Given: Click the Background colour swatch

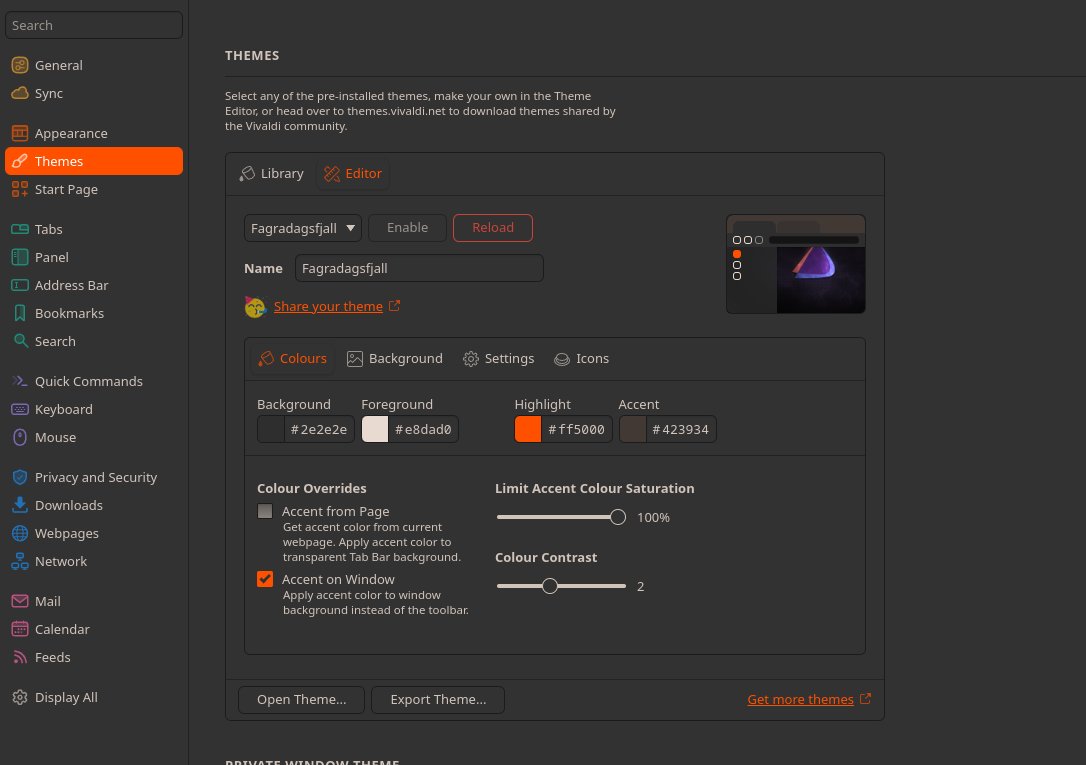Looking at the screenshot, I should [x=271, y=429].
